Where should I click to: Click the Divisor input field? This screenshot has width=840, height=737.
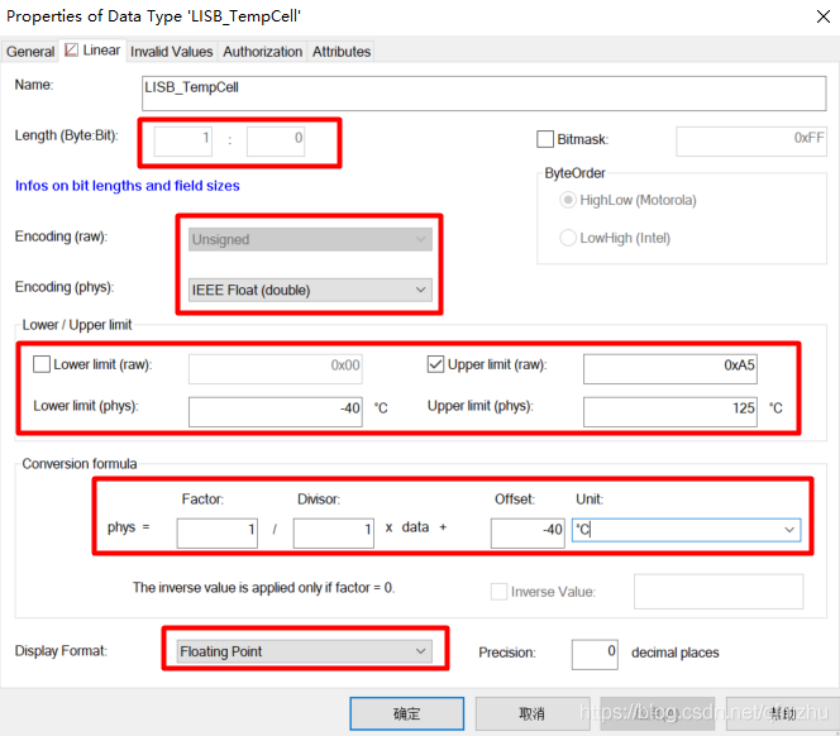pyautogui.click(x=333, y=533)
